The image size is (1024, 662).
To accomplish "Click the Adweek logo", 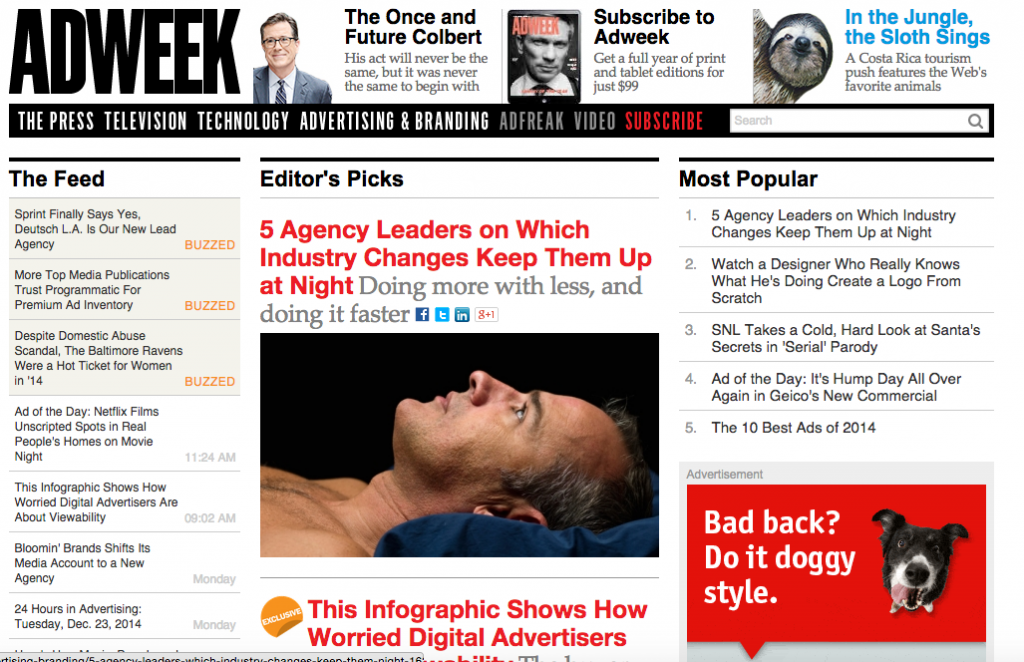I will coord(125,52).
